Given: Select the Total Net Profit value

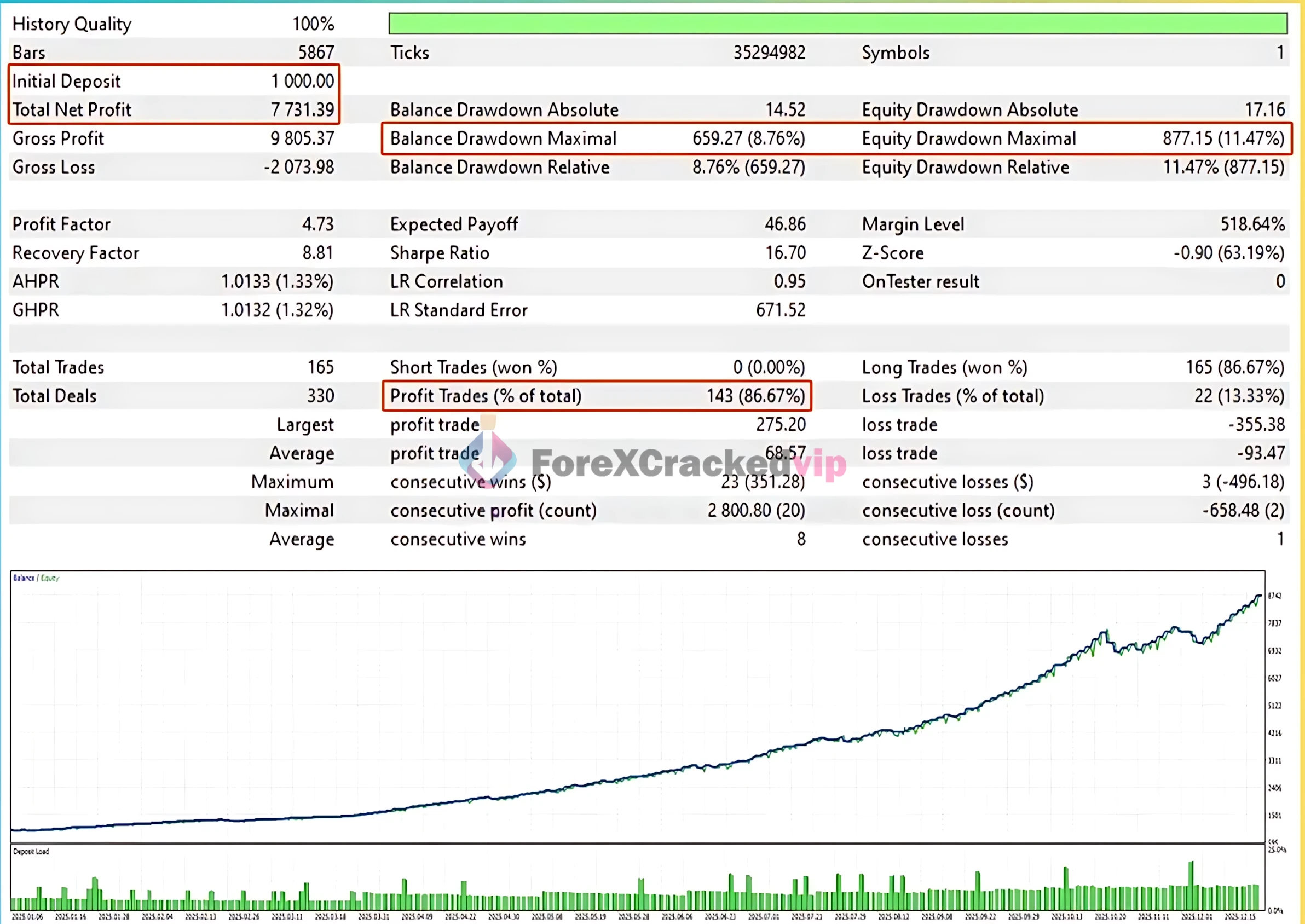Looking at the screenshot, I should tap(302, 110).
